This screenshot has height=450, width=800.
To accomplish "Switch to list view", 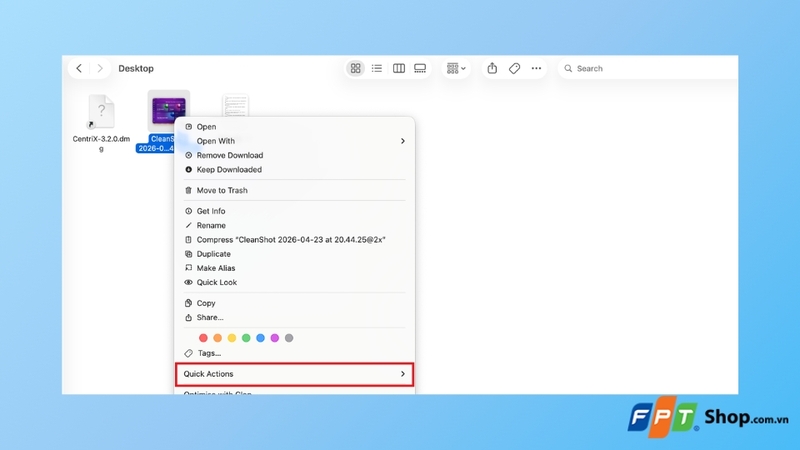I will point(377,68).
